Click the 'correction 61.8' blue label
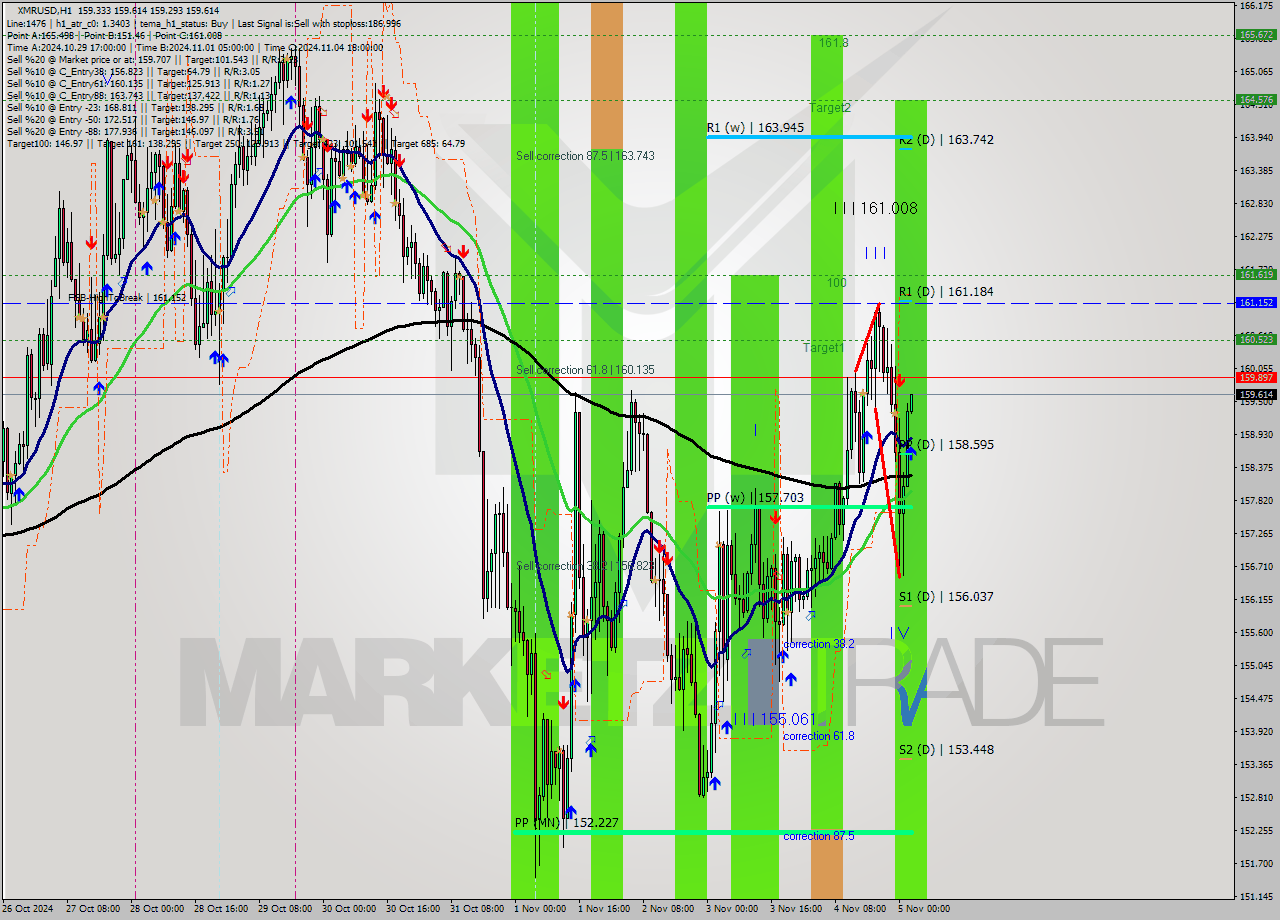This screenshot has width=1280, height=920. [819, 736]
